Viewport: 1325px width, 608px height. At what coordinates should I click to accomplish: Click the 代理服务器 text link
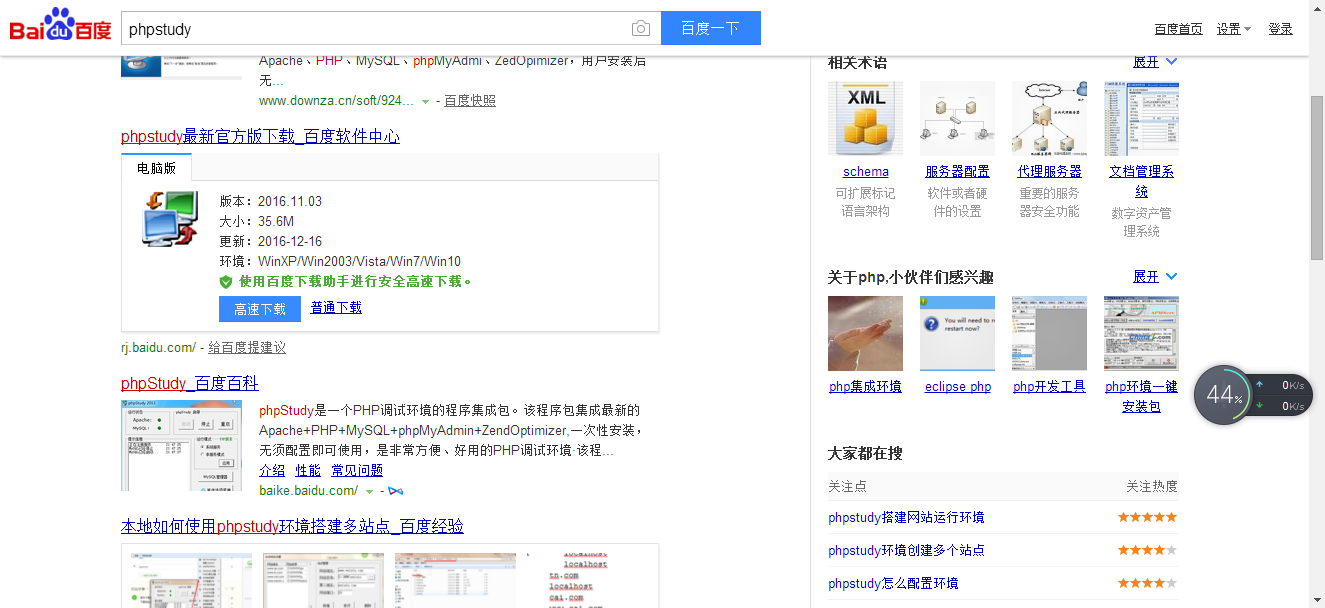tap(1049, 172)
